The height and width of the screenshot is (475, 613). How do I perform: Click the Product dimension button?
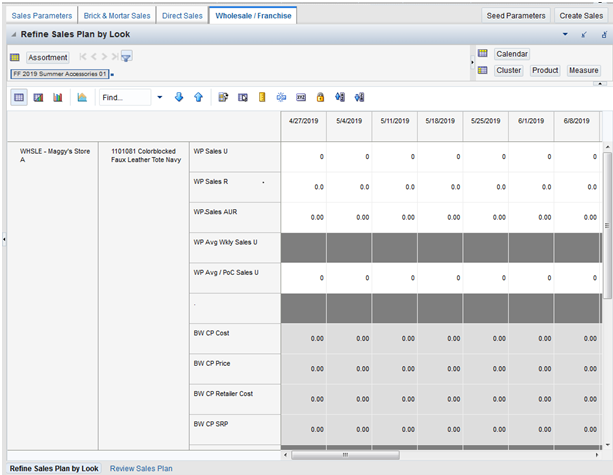[545, 70]
